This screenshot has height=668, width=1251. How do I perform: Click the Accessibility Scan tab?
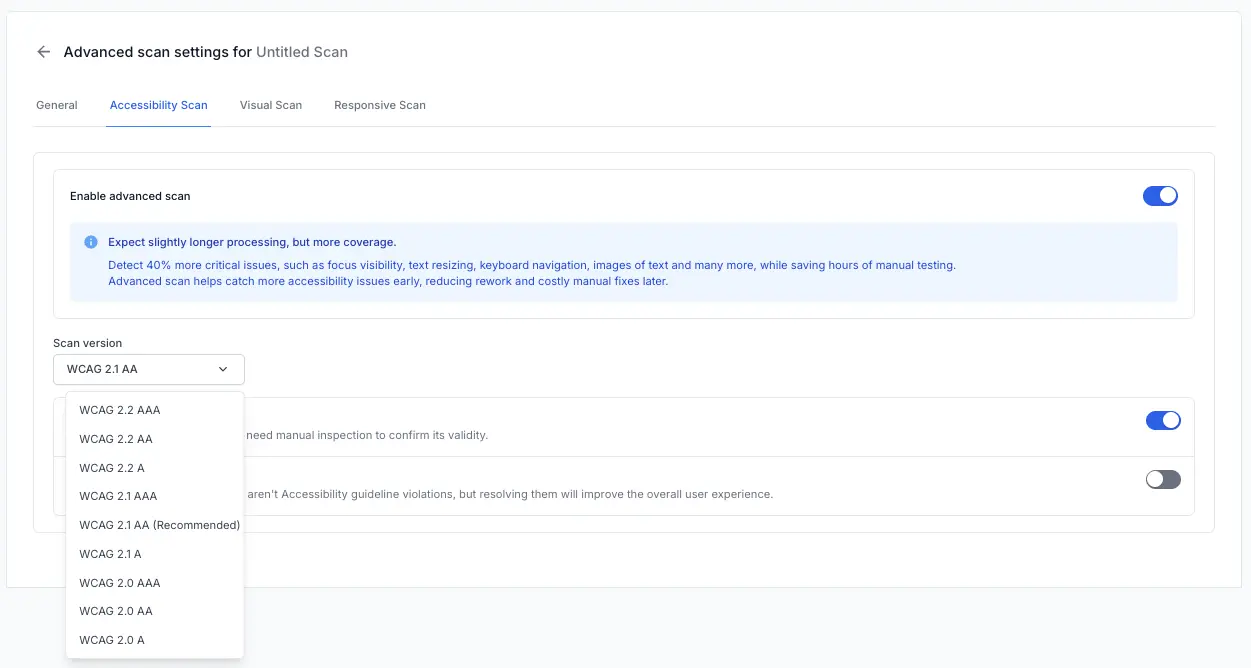(159, 105)
